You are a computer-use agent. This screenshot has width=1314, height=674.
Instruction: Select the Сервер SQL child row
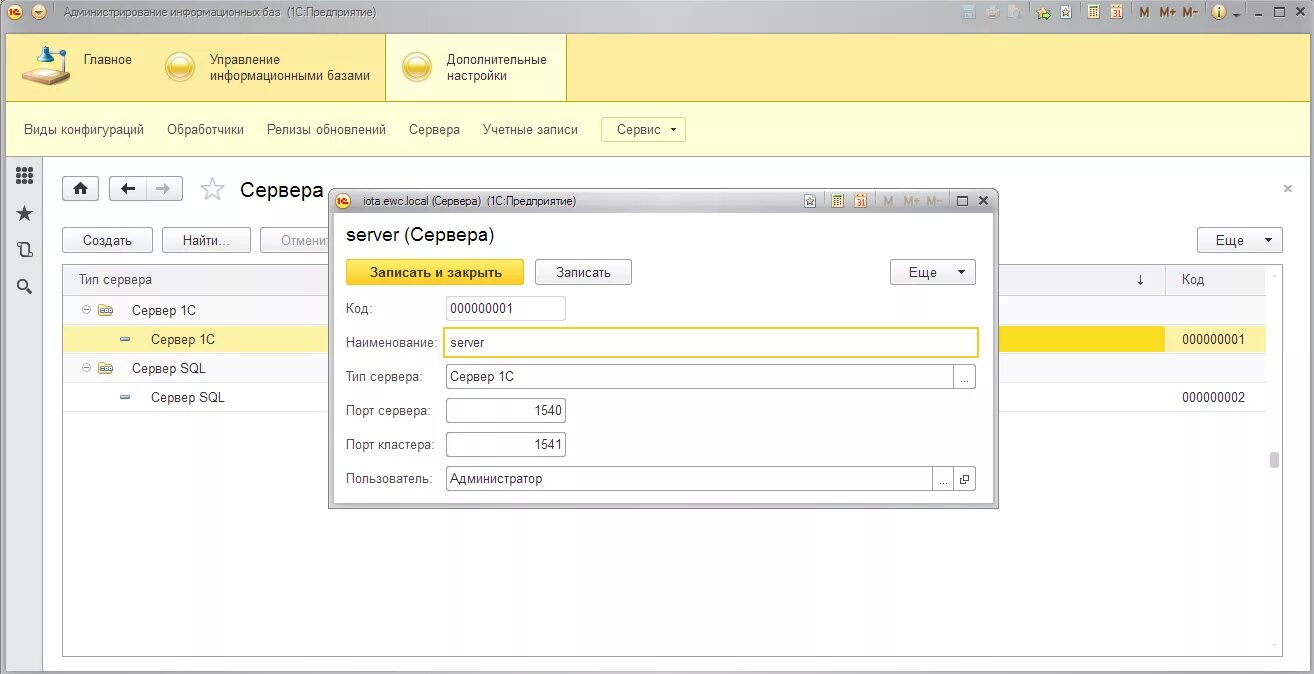pos(188,397)
